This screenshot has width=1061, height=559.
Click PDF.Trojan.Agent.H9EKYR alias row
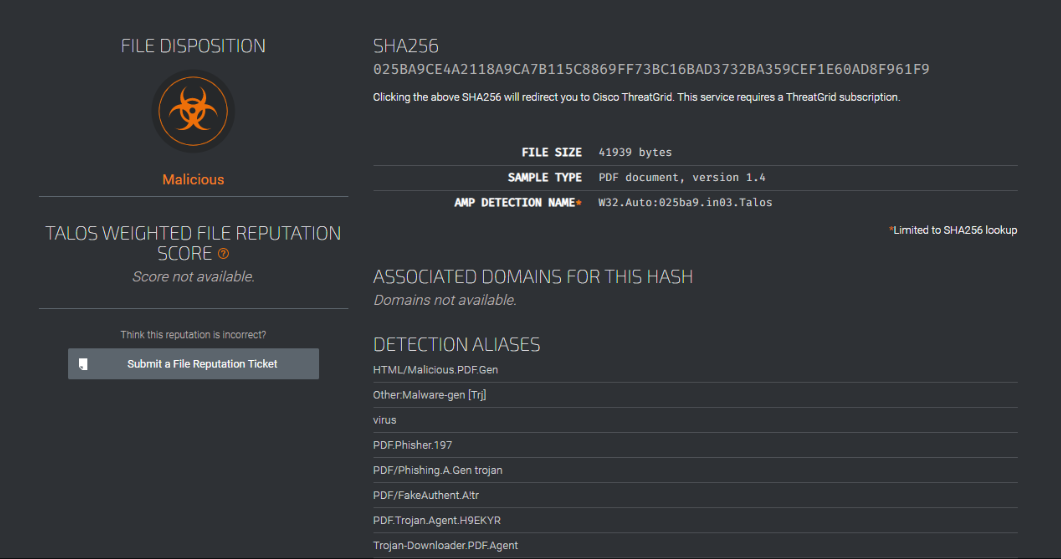695,520
